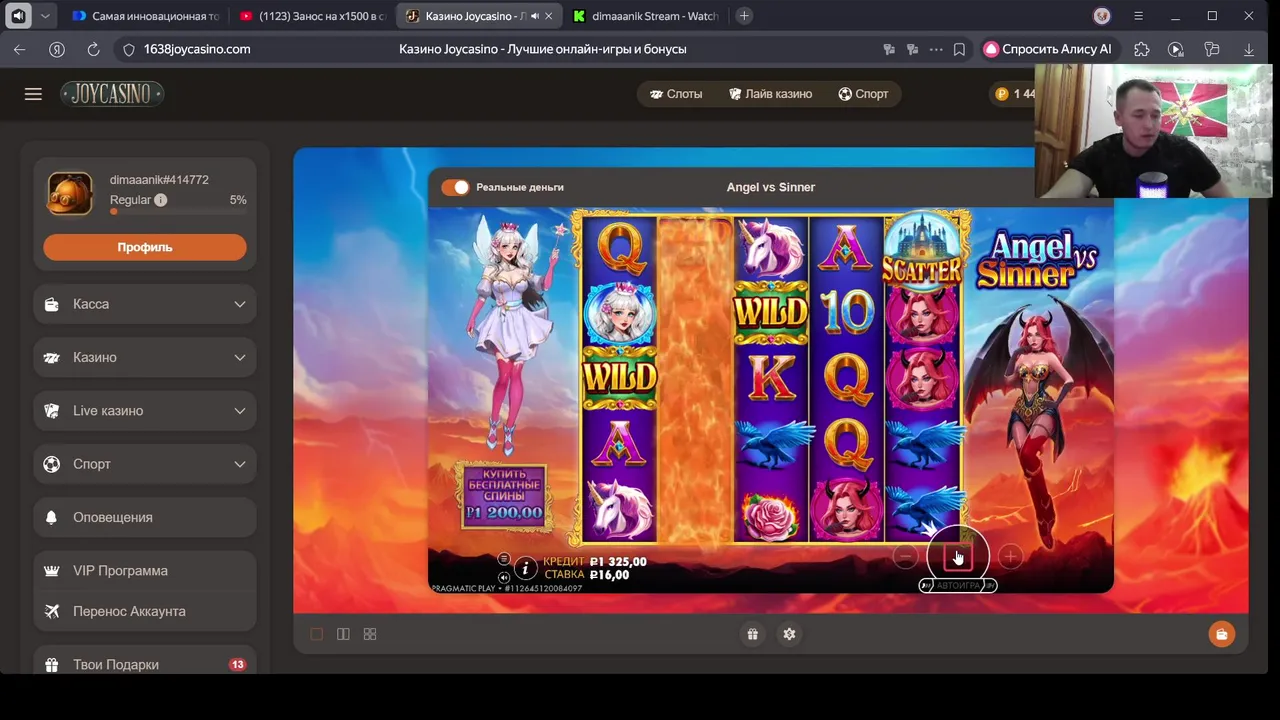Click the Yandex home button

[57, 49]
